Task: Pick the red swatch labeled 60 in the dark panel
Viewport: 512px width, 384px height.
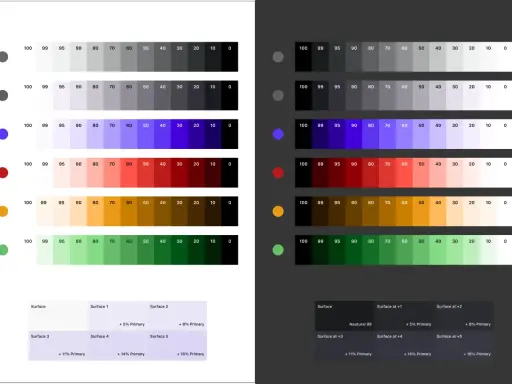Action: click(404, 173)
